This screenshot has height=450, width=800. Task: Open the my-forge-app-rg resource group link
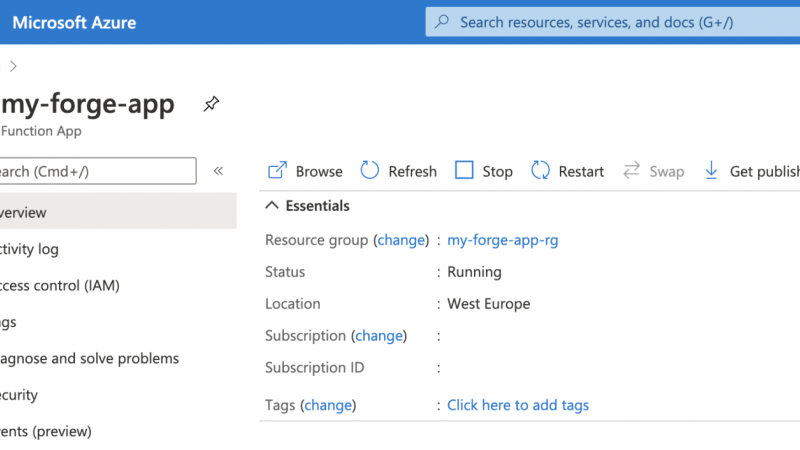(x=503, y=240)
